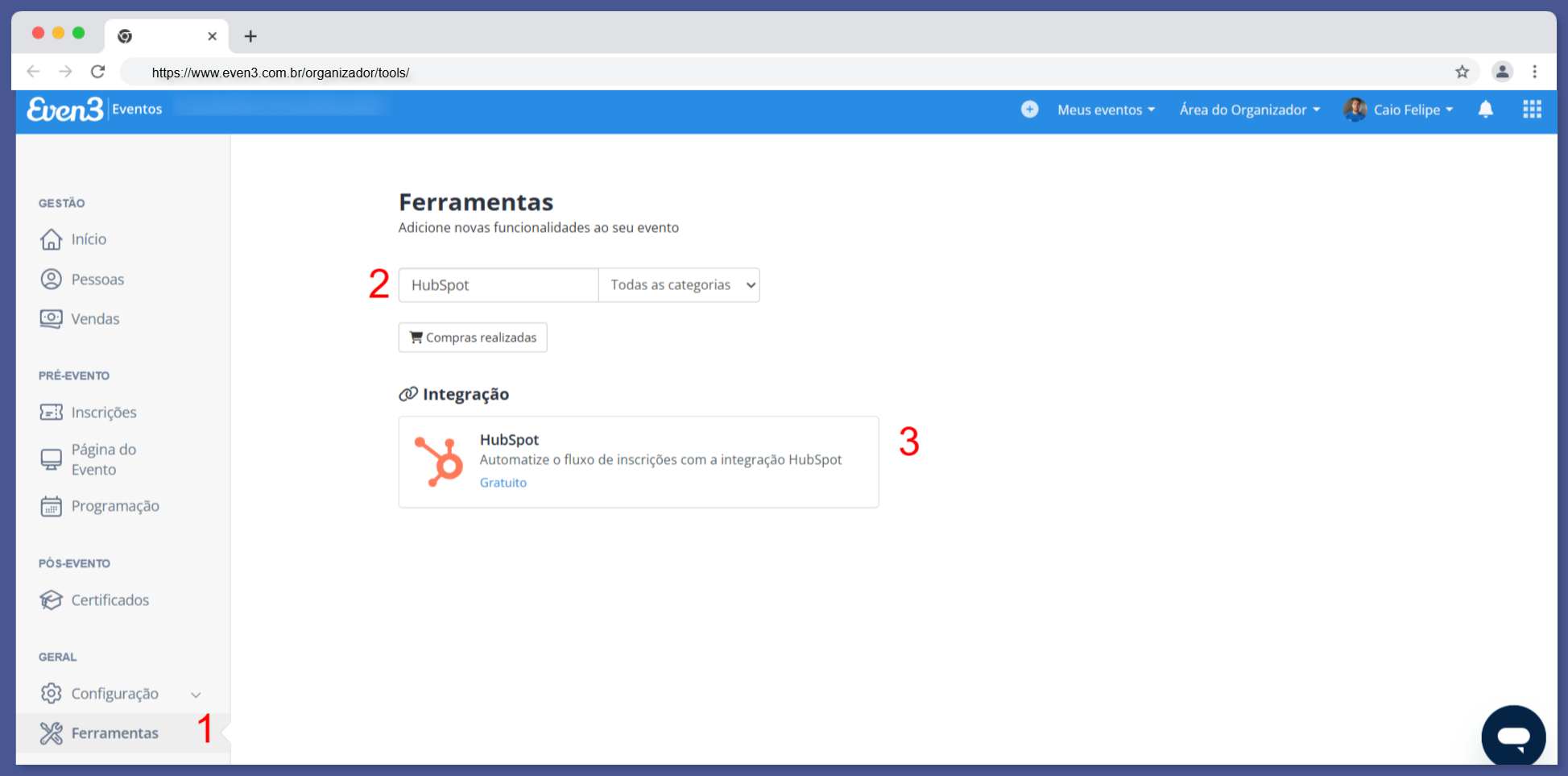Open the Início home icon
The height and width of the screenshot is (776, 1568).
click(x=51, y=239)
